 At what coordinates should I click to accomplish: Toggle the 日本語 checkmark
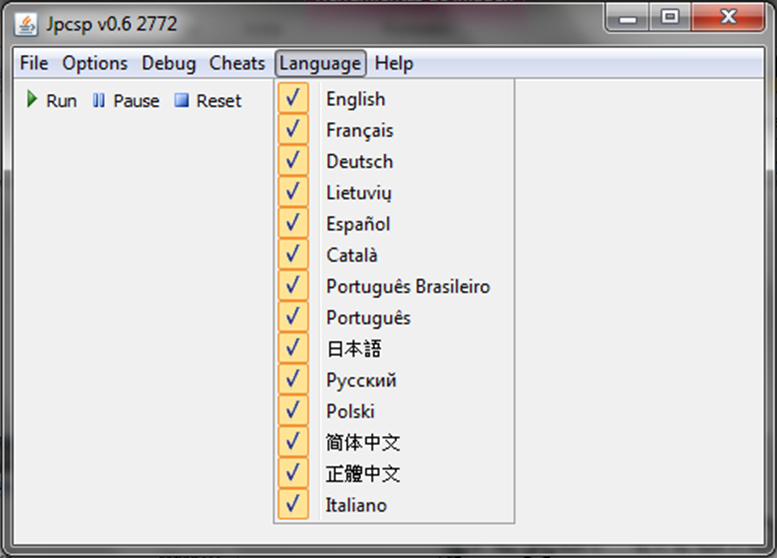(293, 348)
